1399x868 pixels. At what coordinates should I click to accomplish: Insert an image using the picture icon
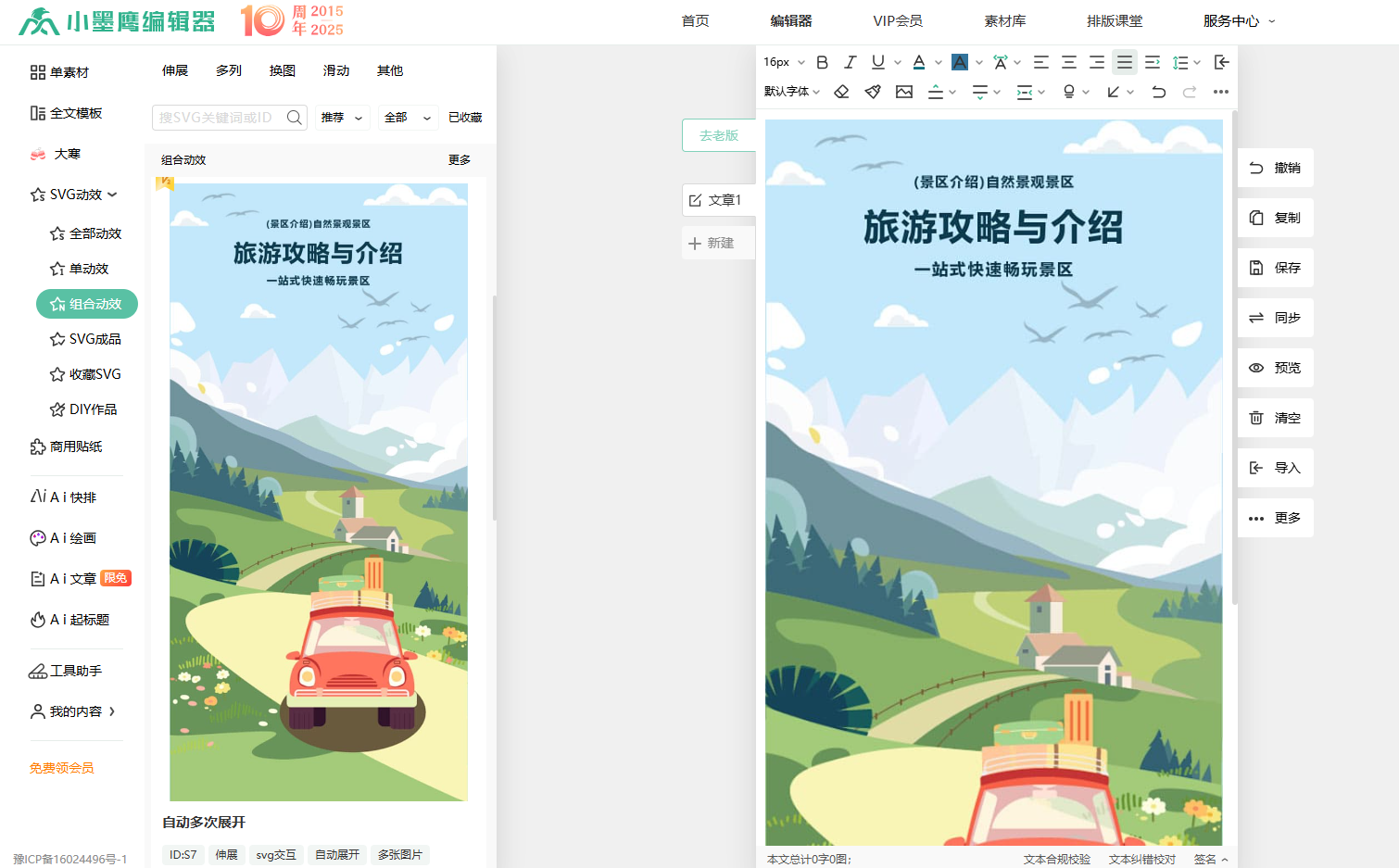[904, 92]
